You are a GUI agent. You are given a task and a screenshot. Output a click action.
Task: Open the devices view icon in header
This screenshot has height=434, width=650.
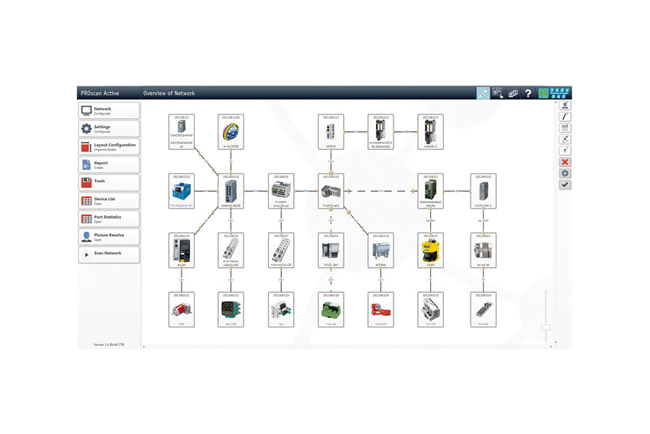513,93
